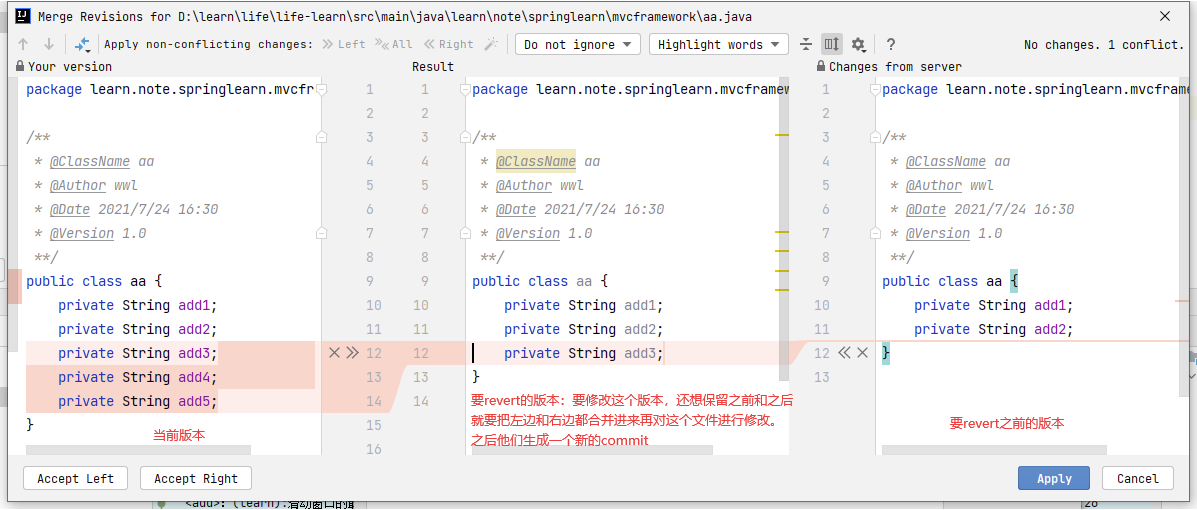Click the Accept Left button
Screen dimensions: 1197x510
coord(75,478)
